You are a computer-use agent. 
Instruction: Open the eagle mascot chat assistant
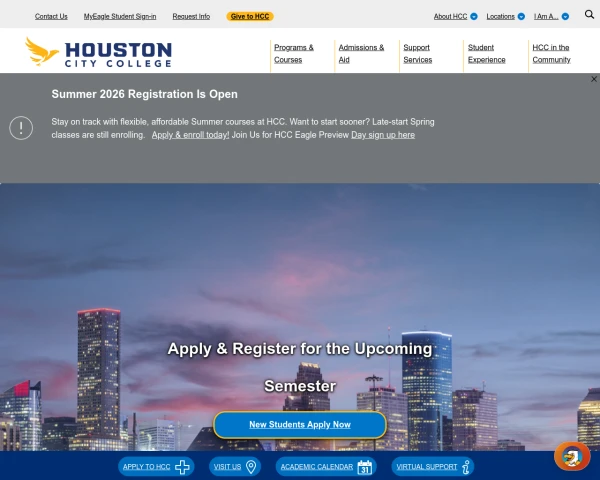point(572,456)
